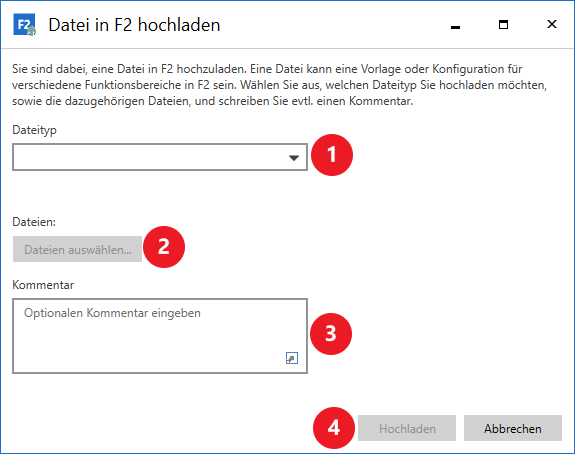Expand the comment field using the pop-out icon
The height and width of the screenshot is (454, 575).
[292, 358]
